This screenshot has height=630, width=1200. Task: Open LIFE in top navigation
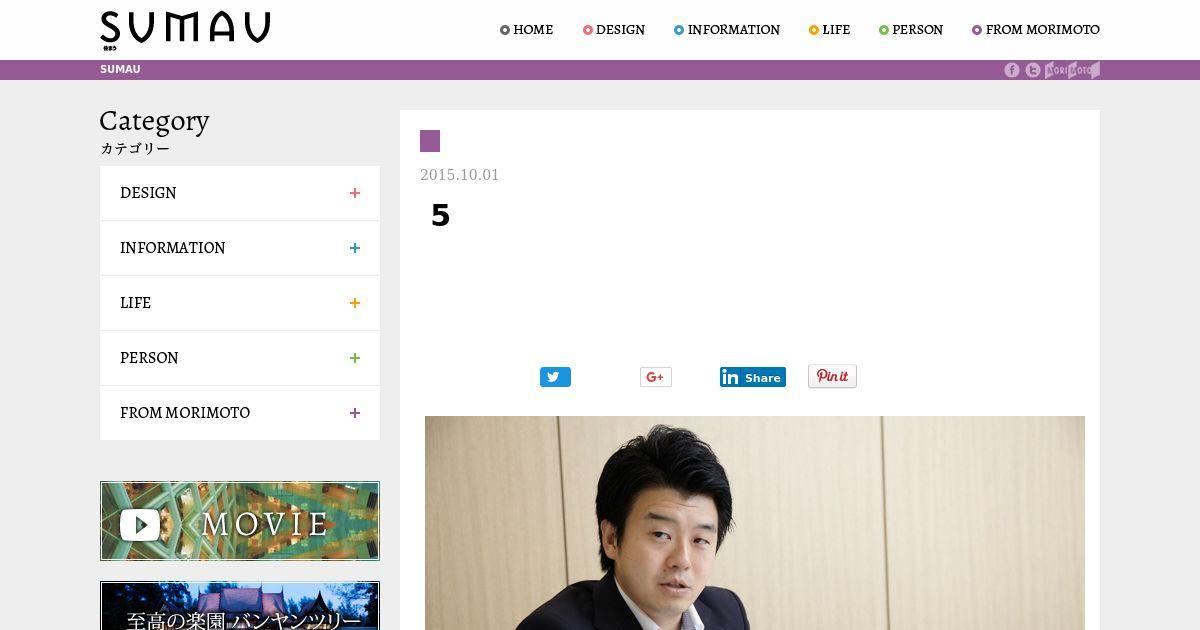(830, 30)
